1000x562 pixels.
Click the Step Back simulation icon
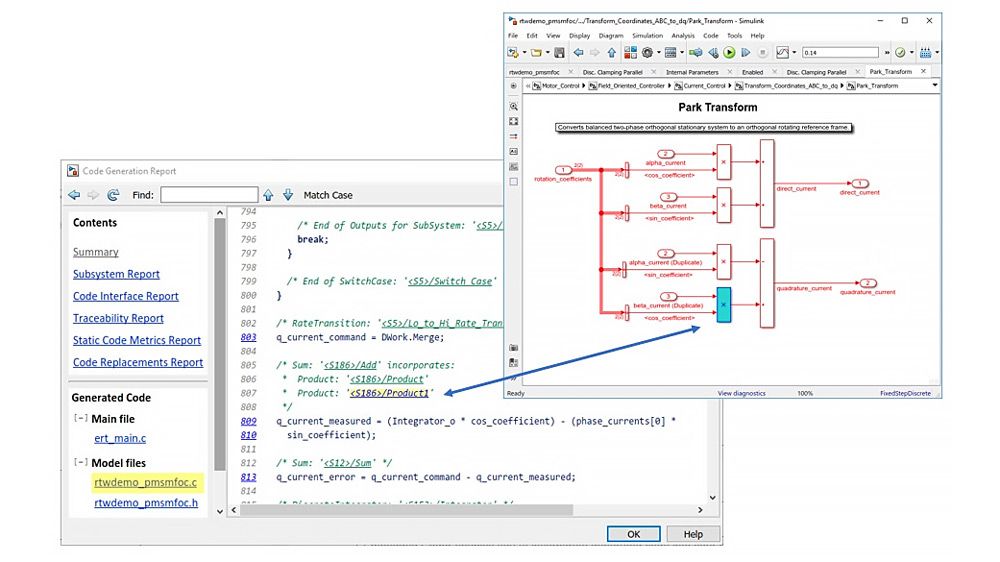(714, 52)
